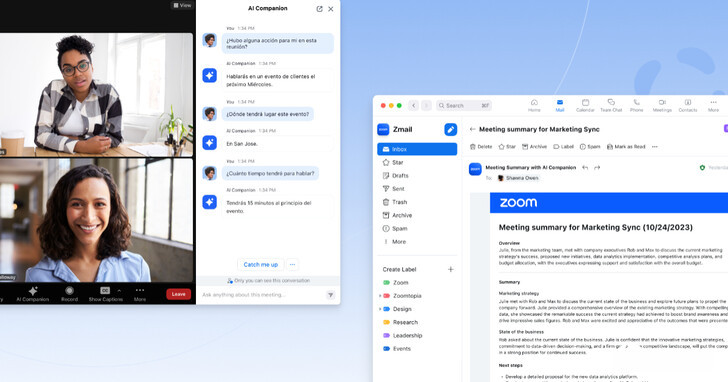Click the back arrow in Zmail title bar
The height and width of the screenshot is (382, 728).
pos(414,105)
